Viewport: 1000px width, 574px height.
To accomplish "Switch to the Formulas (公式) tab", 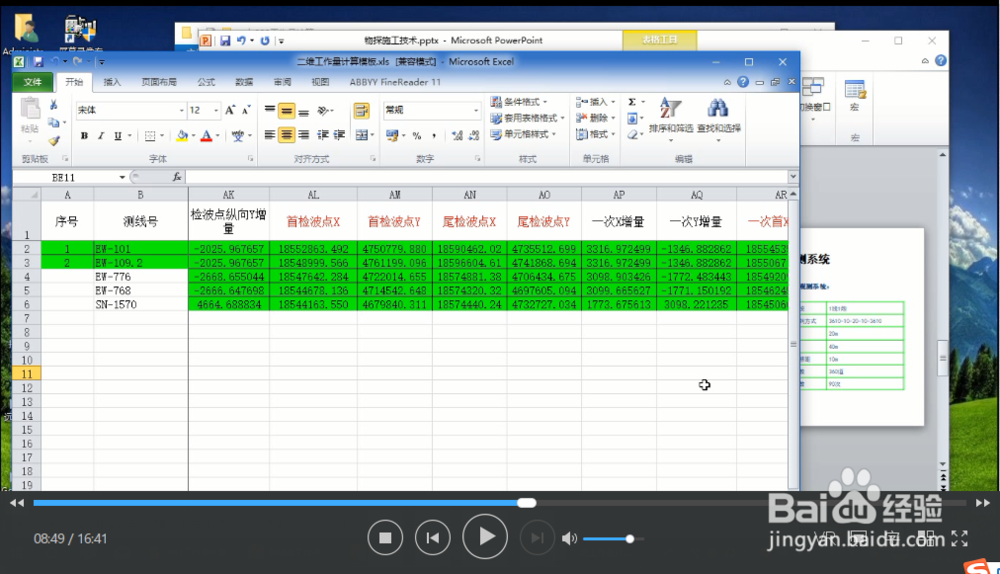I will [x=206, y=82].
